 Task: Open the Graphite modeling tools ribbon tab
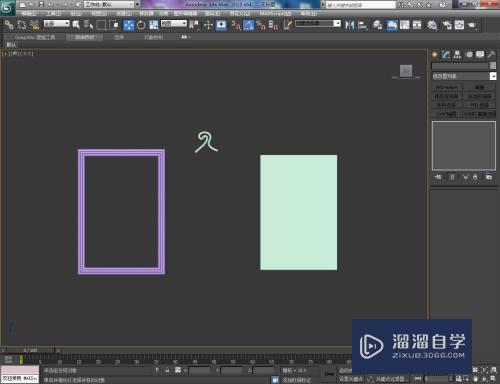35,37
